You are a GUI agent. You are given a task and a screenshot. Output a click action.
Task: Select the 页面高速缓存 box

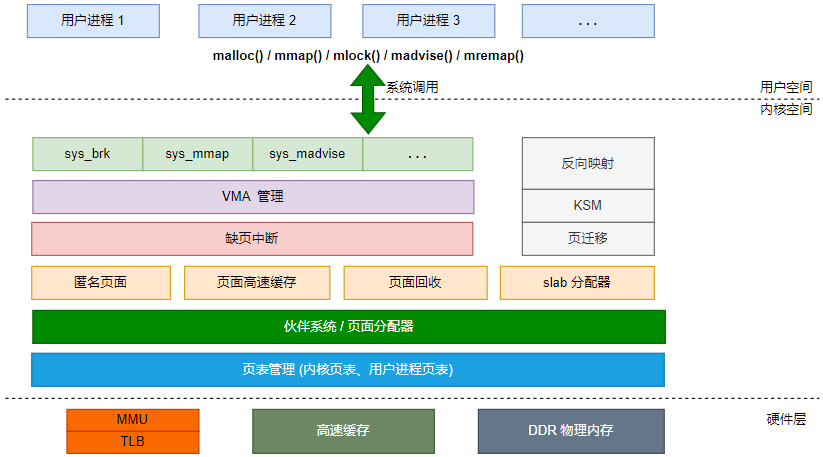point(256,283)
